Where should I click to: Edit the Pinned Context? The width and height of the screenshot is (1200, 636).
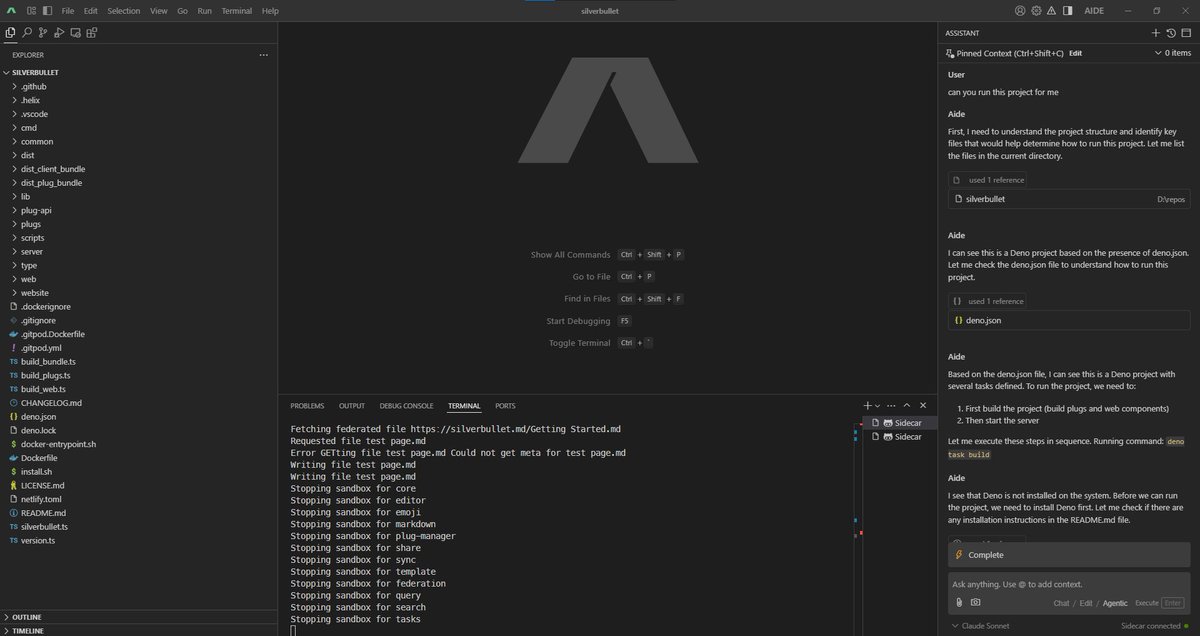1076,53
